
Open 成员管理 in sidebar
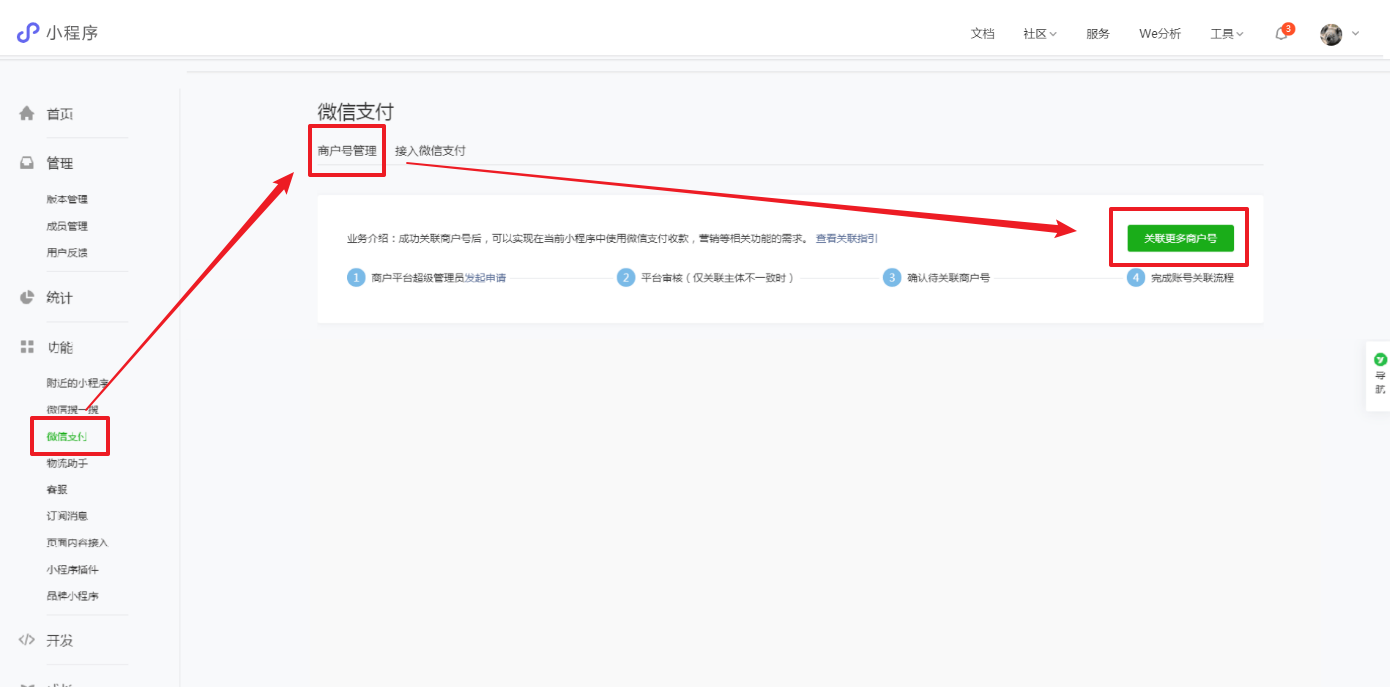coord(67,227)
